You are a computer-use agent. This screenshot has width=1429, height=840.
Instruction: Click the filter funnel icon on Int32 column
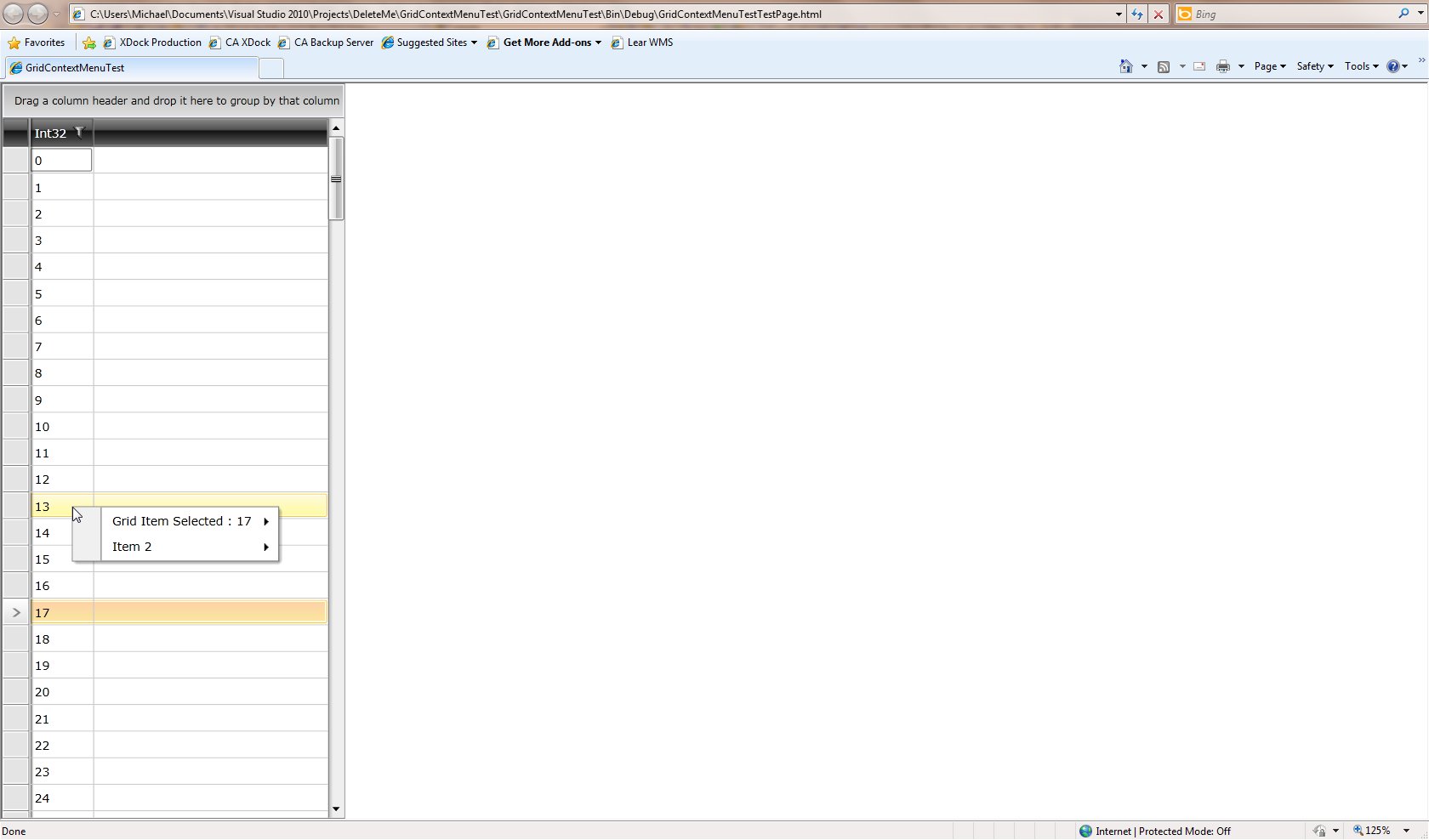pos(79,132)
